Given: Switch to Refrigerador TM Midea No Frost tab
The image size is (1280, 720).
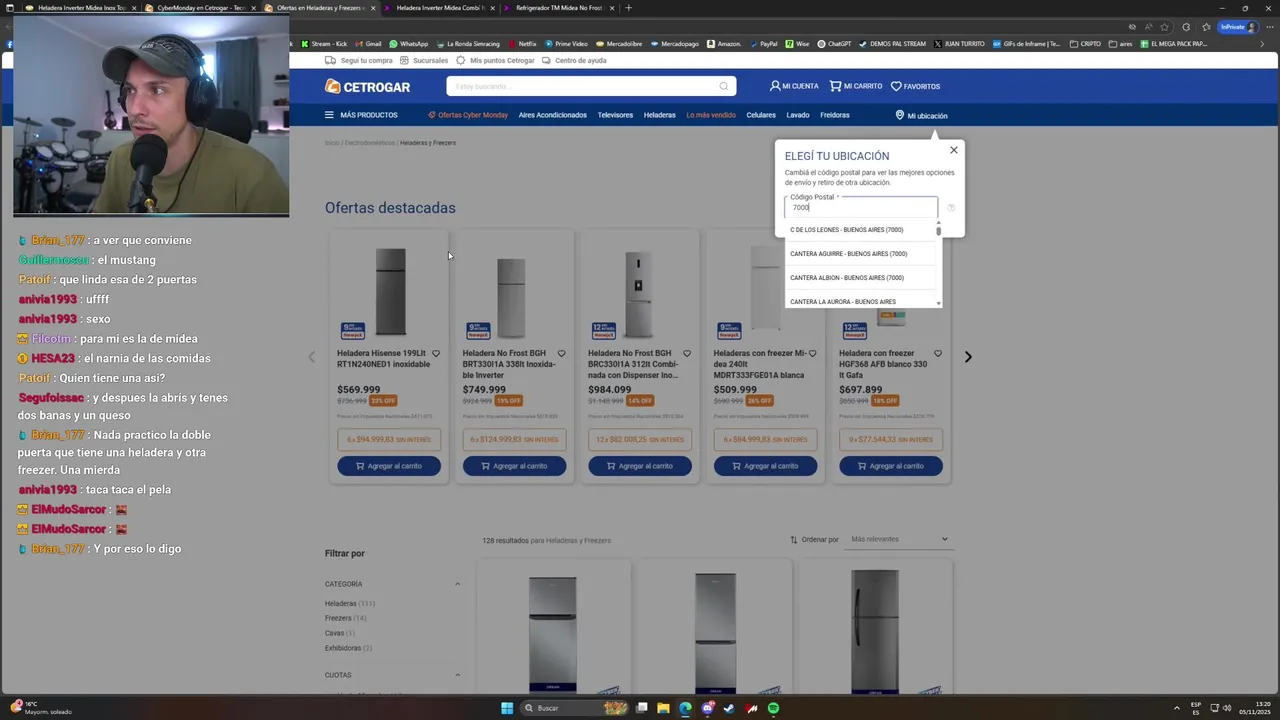Looking at the screenshot, I should pyautogui.click(x=558, y=8).
